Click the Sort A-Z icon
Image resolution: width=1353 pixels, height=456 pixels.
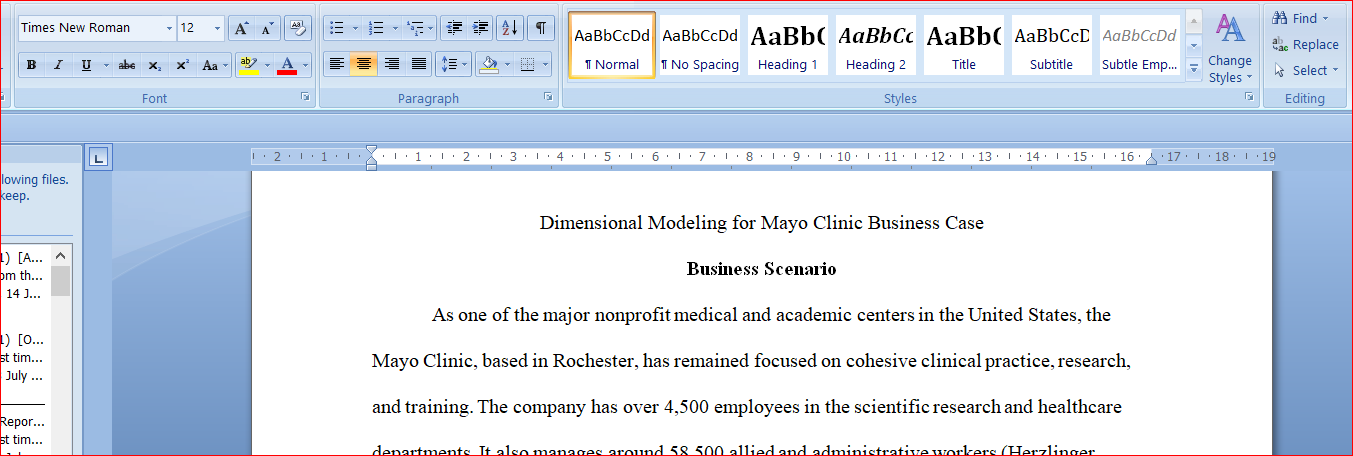click(510, 28)
